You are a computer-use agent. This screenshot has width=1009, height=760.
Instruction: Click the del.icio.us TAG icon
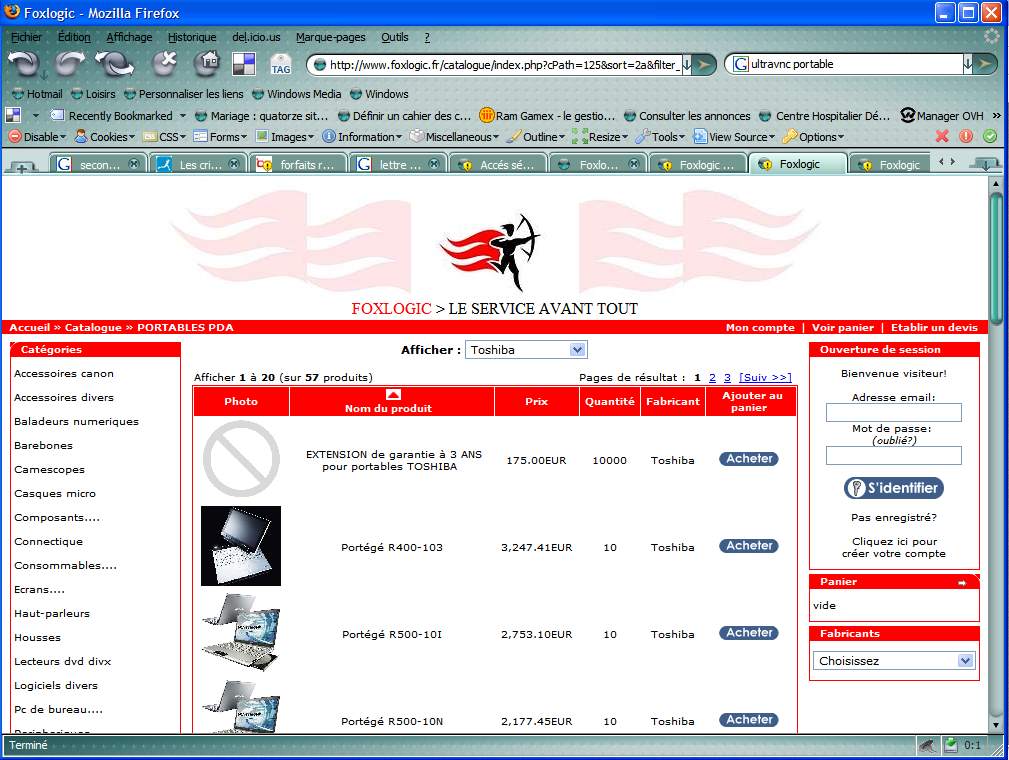click(280, 65)
